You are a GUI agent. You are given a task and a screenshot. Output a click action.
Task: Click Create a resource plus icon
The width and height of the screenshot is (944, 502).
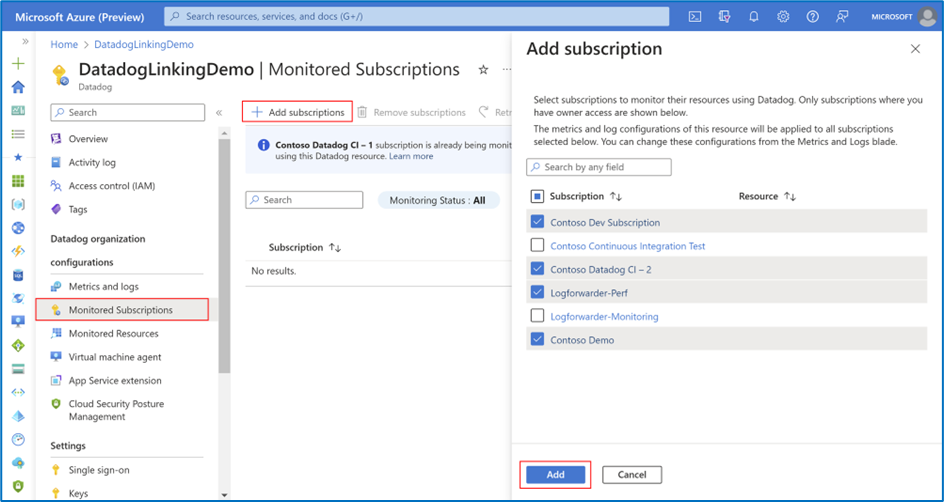coord(18,63)
